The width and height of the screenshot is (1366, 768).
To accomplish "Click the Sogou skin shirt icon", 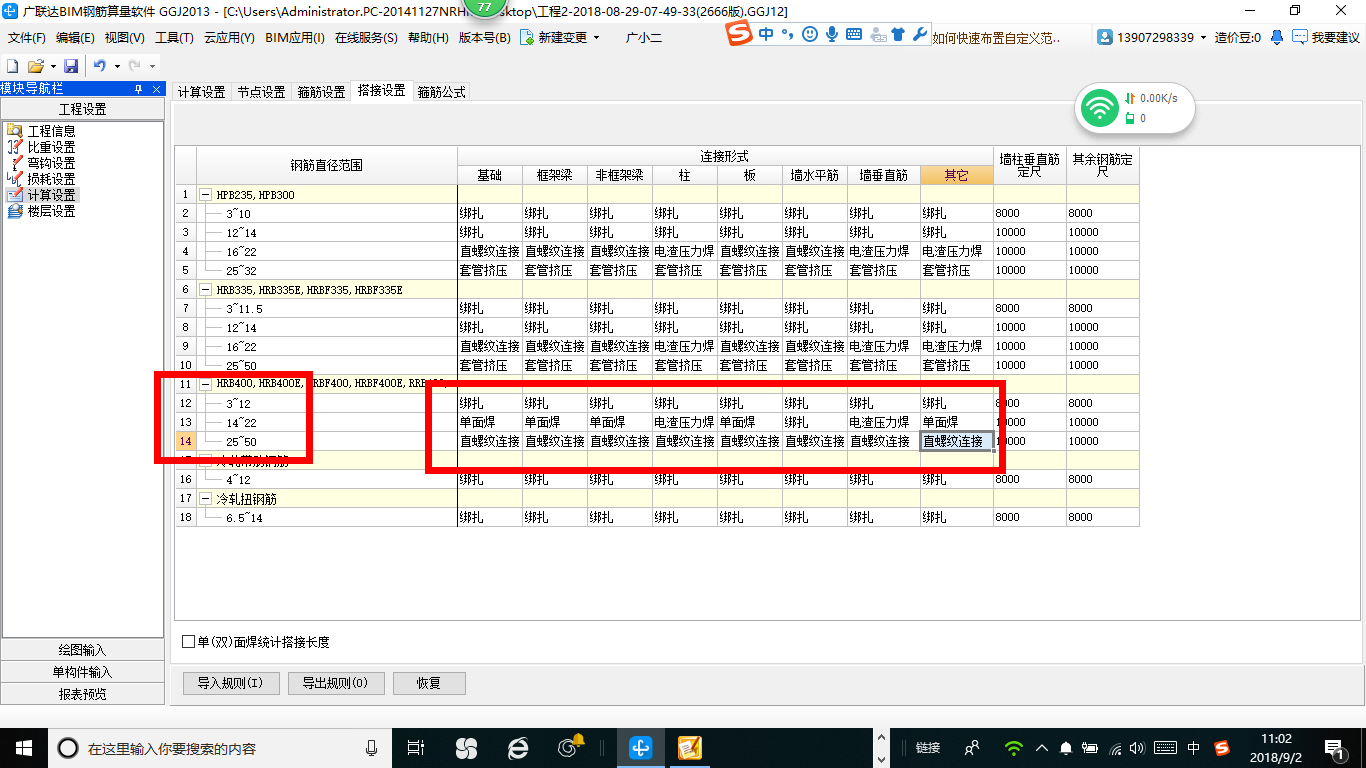I will tap(897, 34).
